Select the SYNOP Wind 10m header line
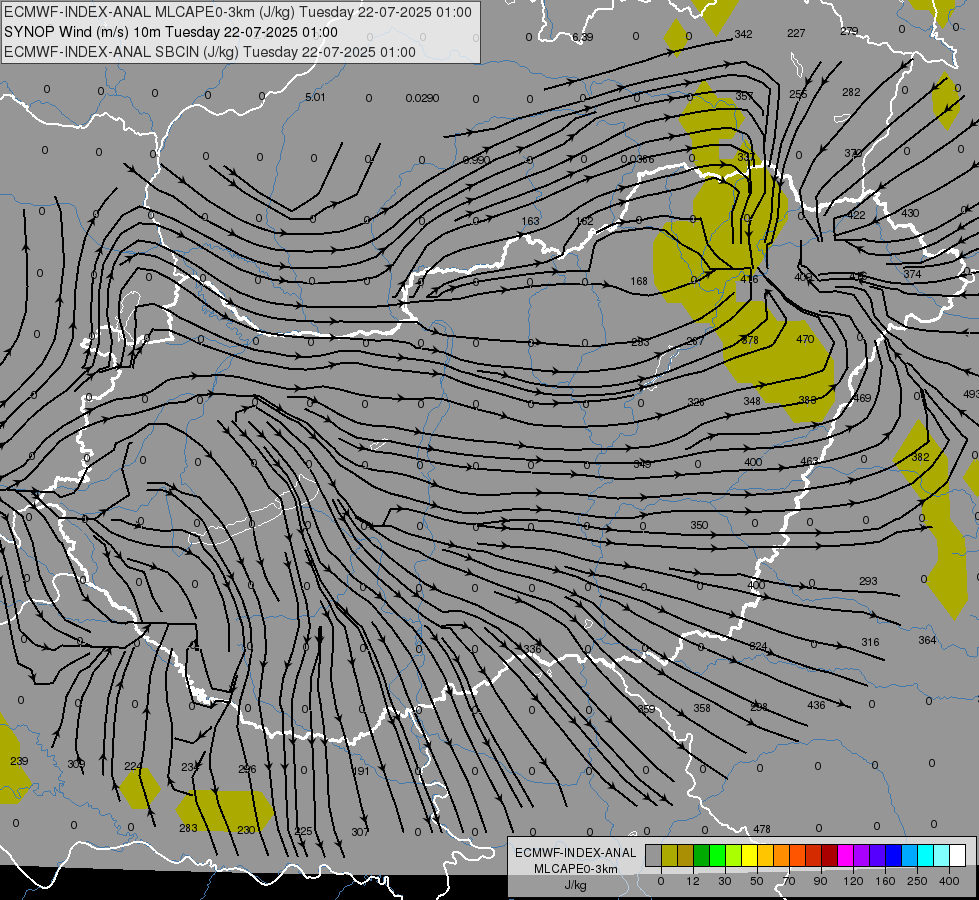The width and height of the screenshot is (979, 900). [171, 32]
